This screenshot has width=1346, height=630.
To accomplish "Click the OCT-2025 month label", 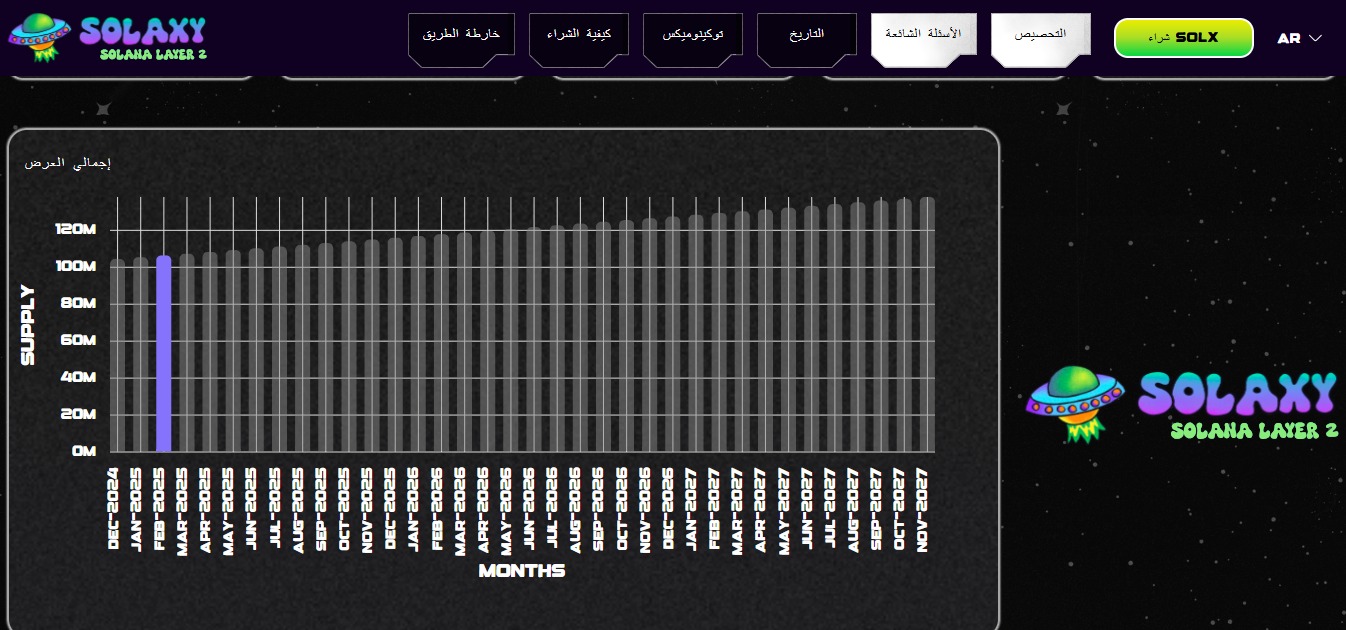I will pyautogui.click(x=345, y=510).
